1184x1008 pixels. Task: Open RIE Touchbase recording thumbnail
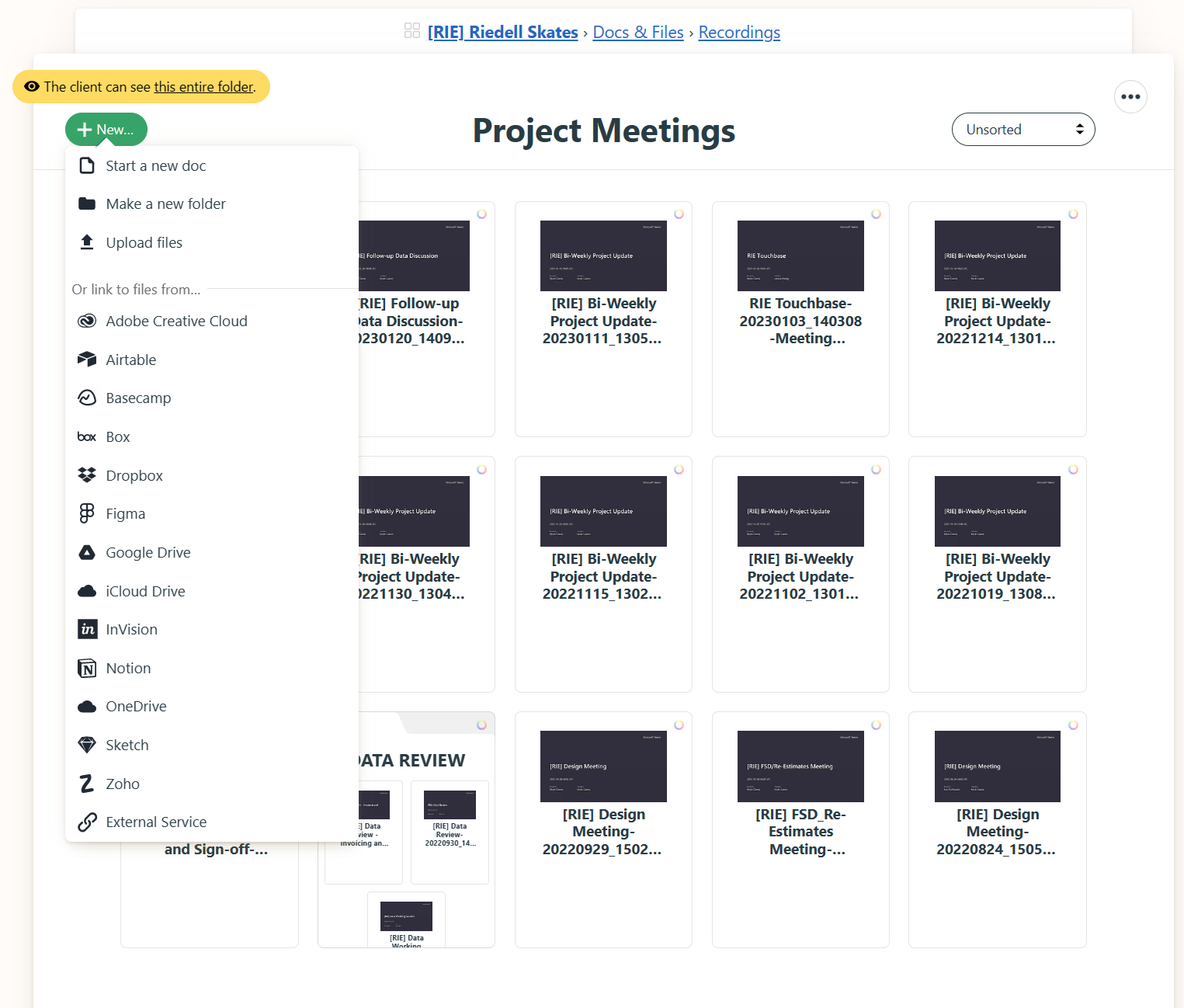coord(800,255)
